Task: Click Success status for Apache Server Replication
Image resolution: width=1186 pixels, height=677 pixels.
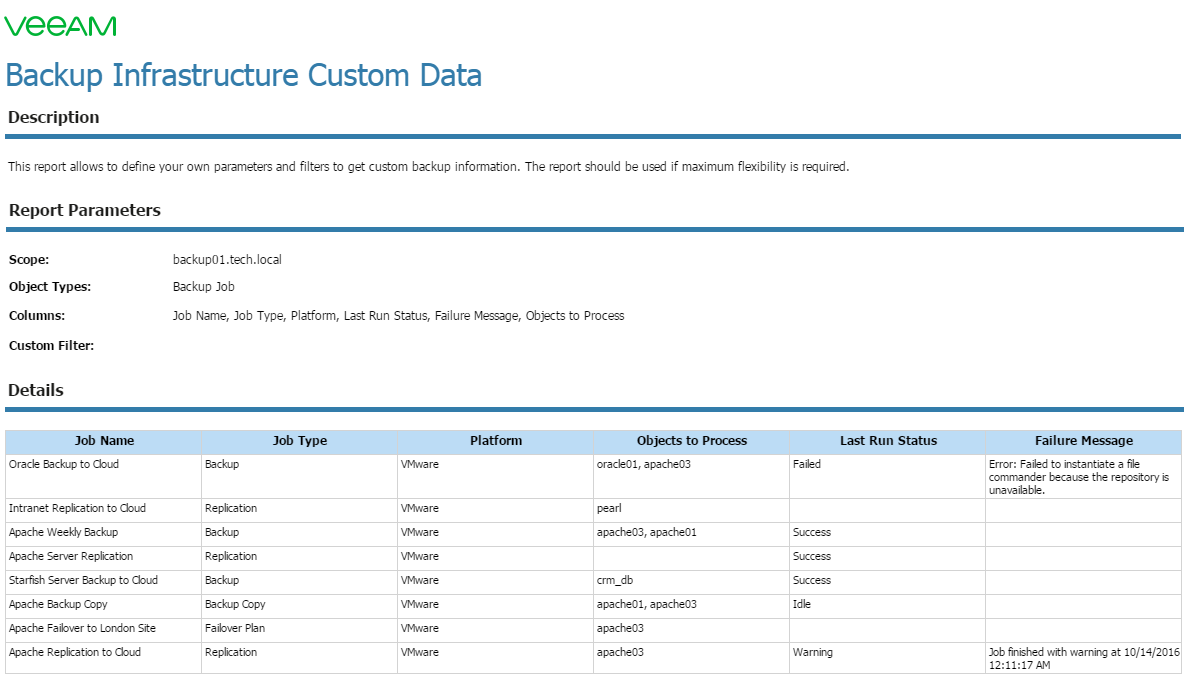Action: [812, 556]
